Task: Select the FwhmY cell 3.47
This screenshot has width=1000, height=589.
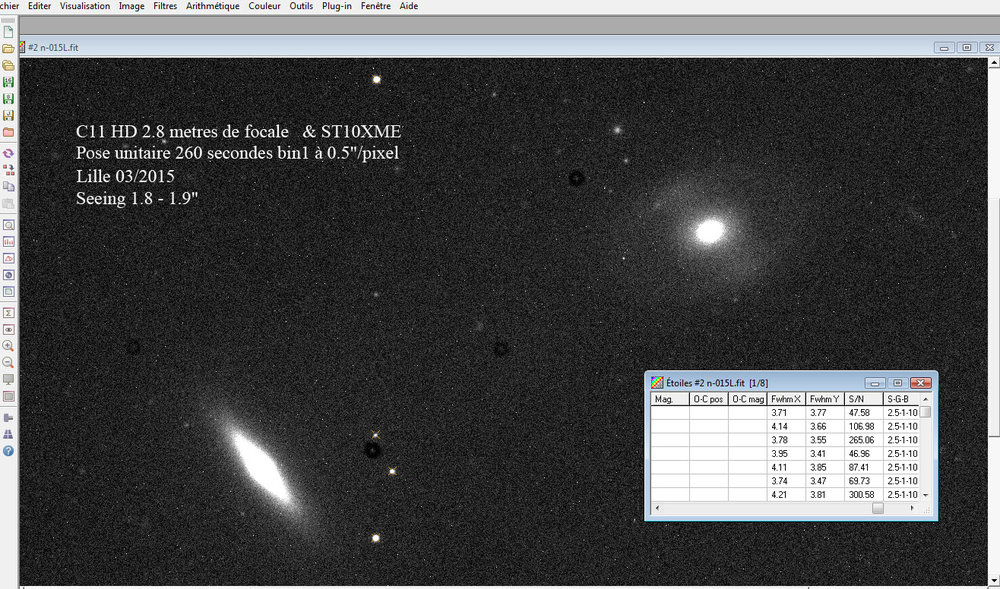Action: (x=825, y=481)
